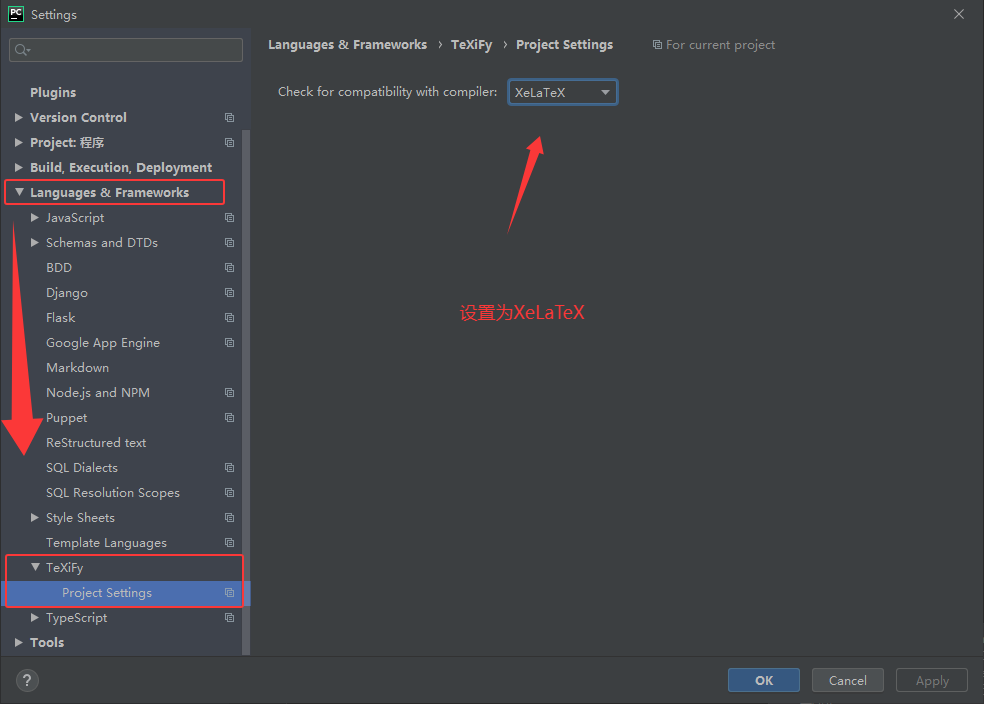
Task: Open the compiler compatibility dropdown showing XeLaTeX
Action: pos(563,92)
